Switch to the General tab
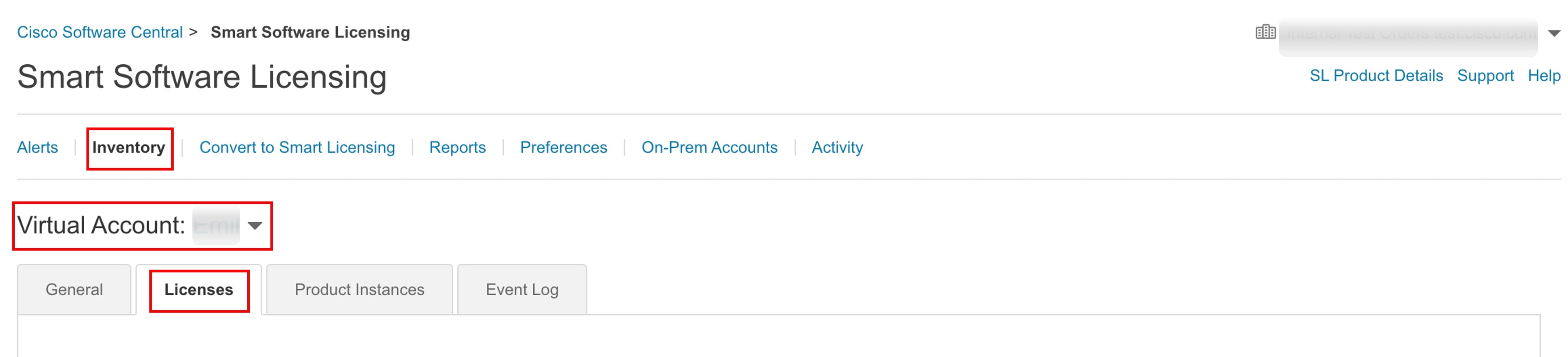Image resolution: width=1568 pixels, height=357 pixels. (x=74, y=289)
